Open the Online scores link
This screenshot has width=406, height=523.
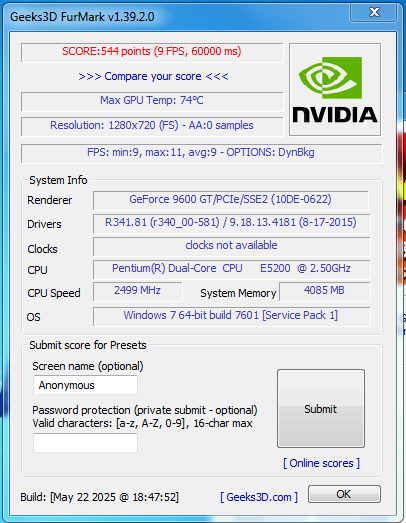pyautogui.click(x=321, y=463)
